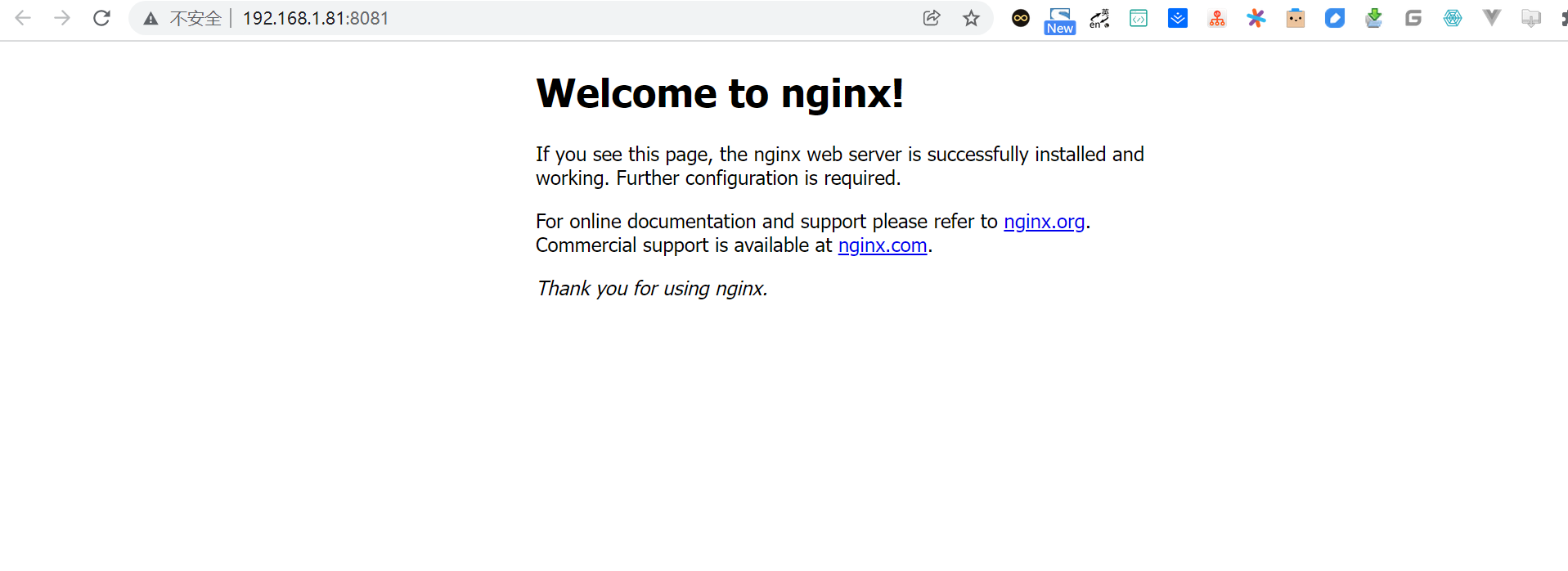The height and width of the screenshot is (571, 1568).
Task: Open the beige clipboard face extension icon
Action: [1296, 18]
